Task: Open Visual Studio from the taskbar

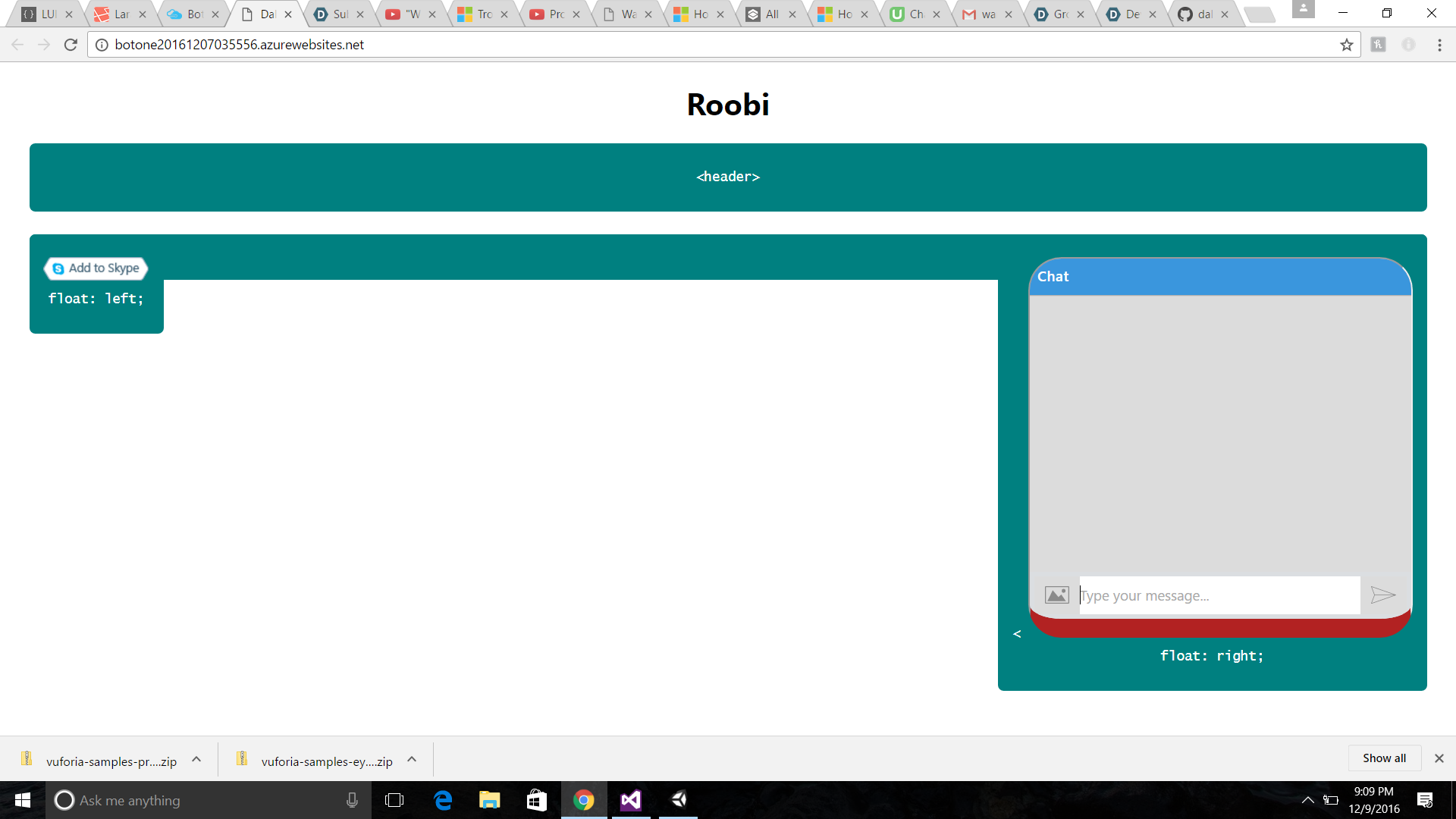Action: (x=631, y=800)
